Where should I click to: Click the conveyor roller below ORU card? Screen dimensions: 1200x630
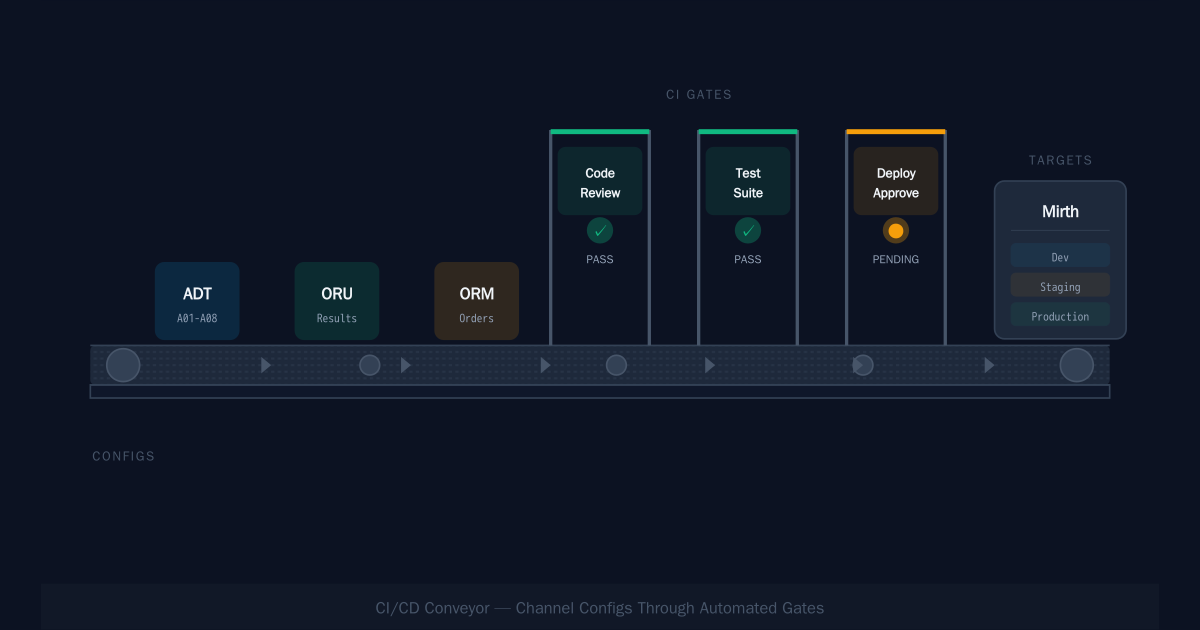(x=370, y=365)
